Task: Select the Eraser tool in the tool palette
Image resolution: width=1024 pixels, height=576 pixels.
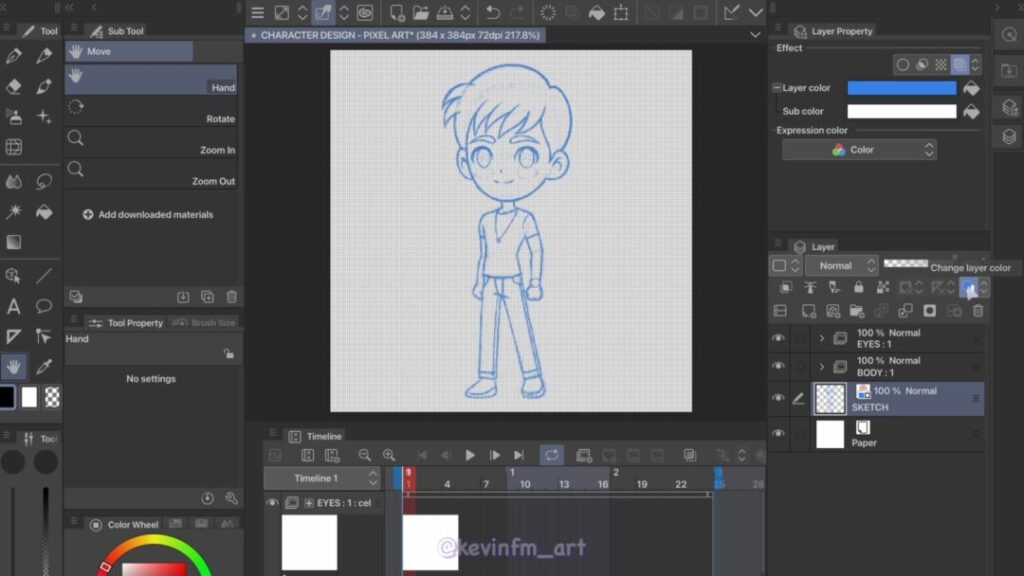Action: pos(14,87)
